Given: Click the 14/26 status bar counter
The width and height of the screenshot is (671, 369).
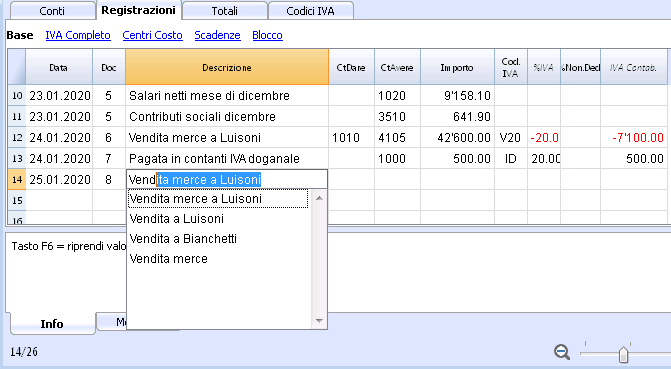Looking at the screenshot, I should tap(24, 352).
